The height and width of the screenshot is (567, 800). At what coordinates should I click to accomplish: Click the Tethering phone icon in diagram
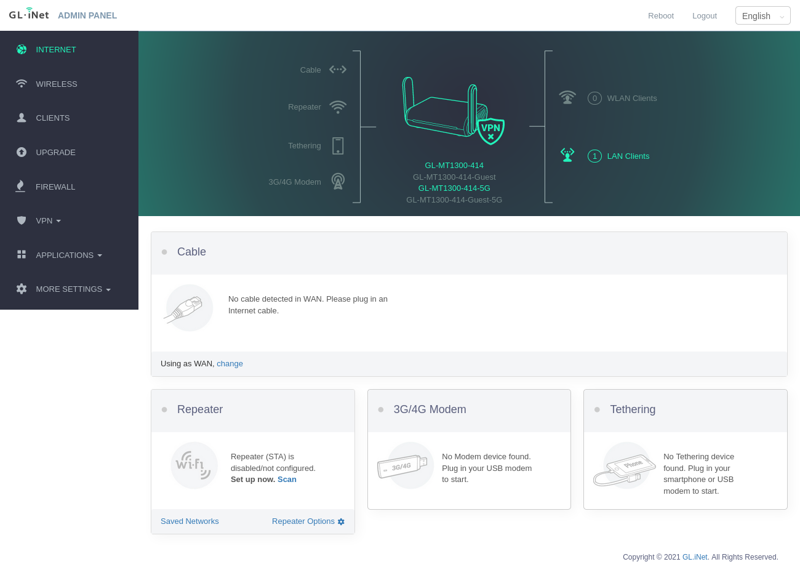click(338, 145)
